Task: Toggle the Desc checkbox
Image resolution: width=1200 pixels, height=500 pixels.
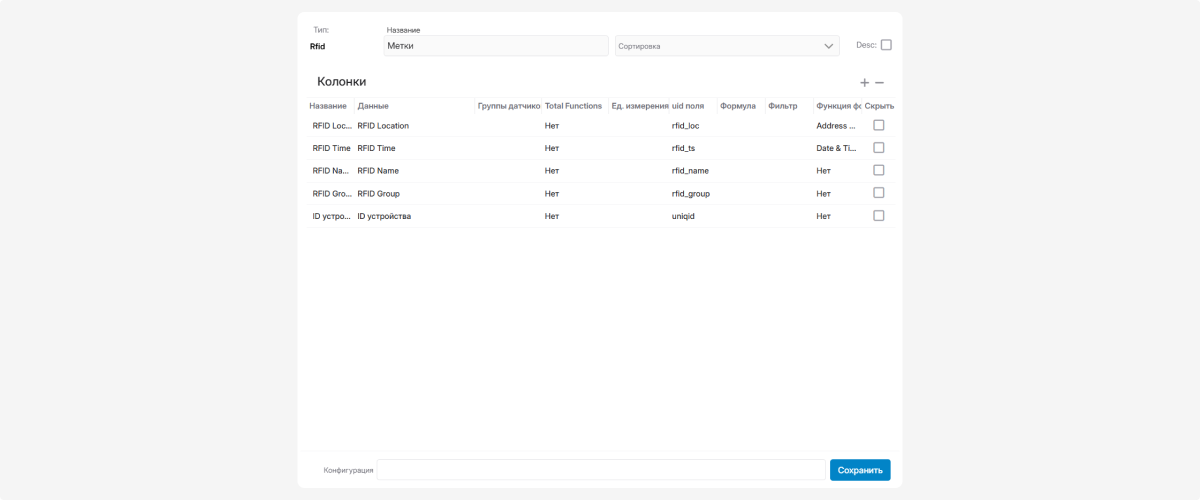Action: (x=886, y=45)
